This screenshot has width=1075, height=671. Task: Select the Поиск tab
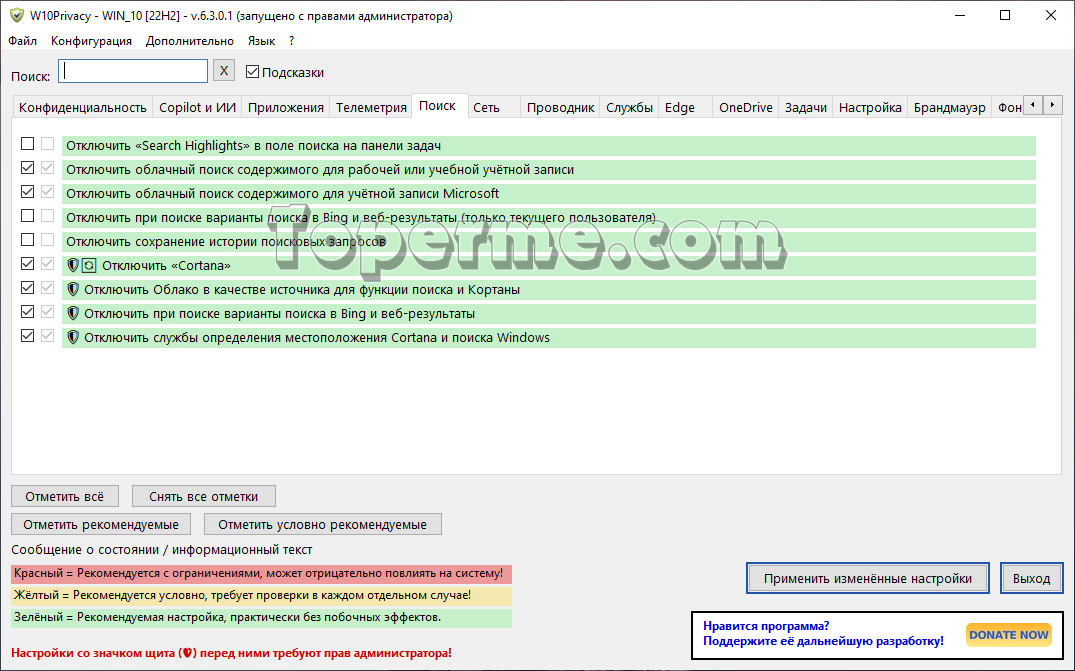pos(437,106)
